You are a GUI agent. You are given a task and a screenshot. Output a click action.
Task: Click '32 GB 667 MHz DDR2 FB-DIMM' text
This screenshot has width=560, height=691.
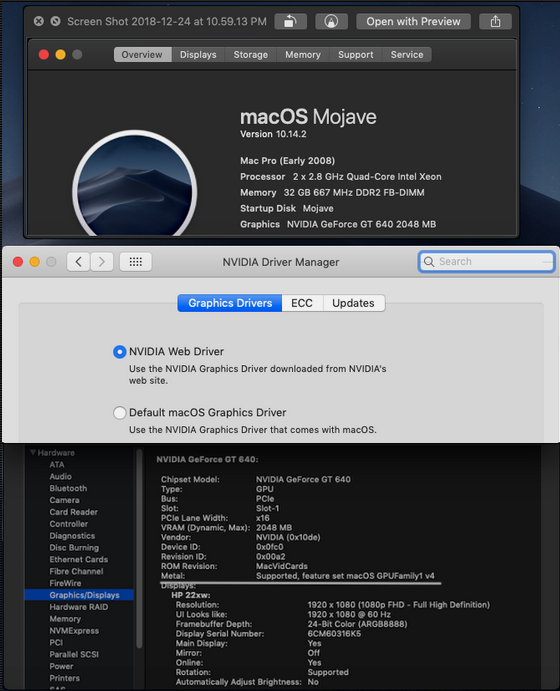(x=354, y=193)
